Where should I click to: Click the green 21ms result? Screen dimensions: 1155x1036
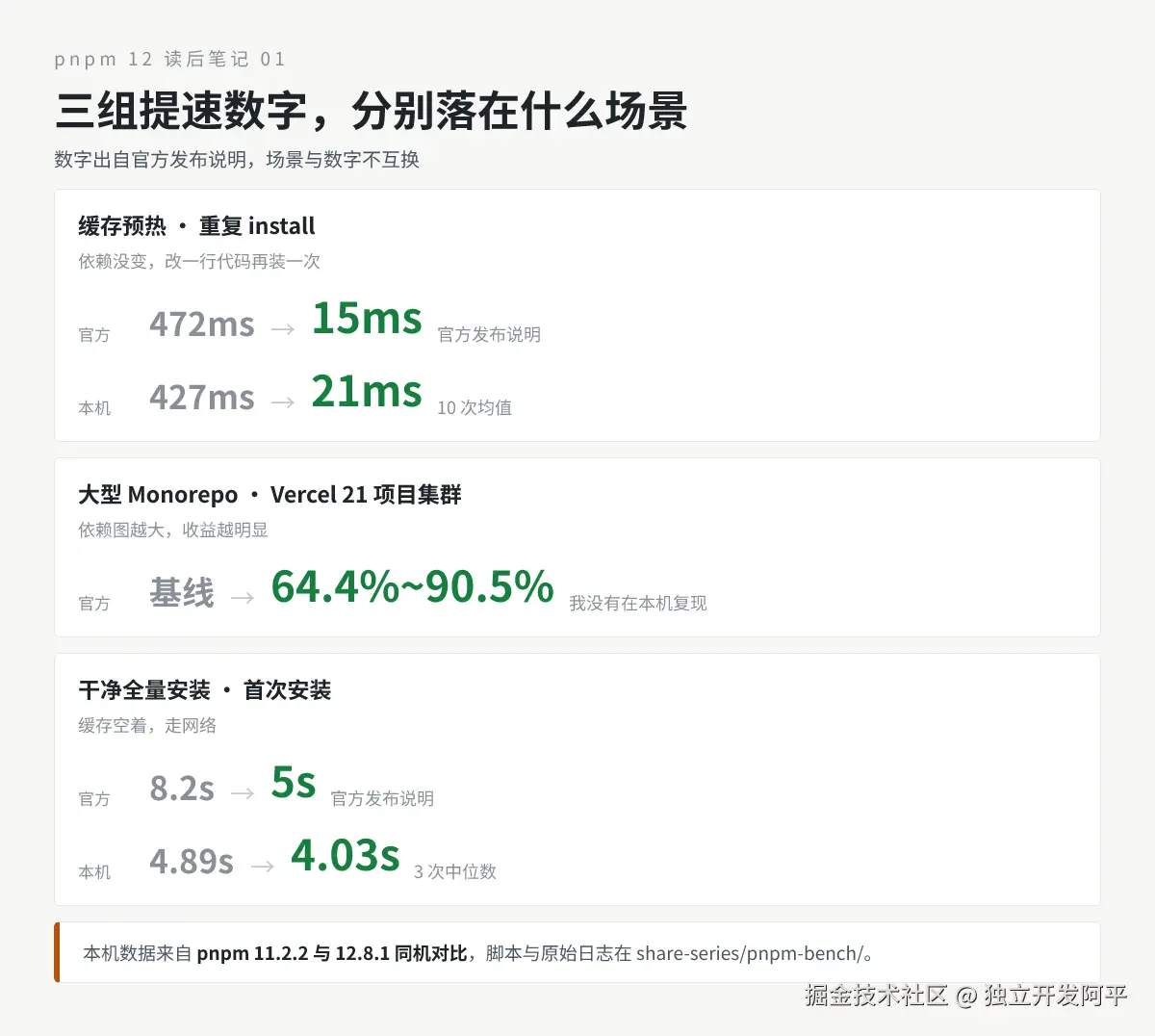(x=367, y=391)
